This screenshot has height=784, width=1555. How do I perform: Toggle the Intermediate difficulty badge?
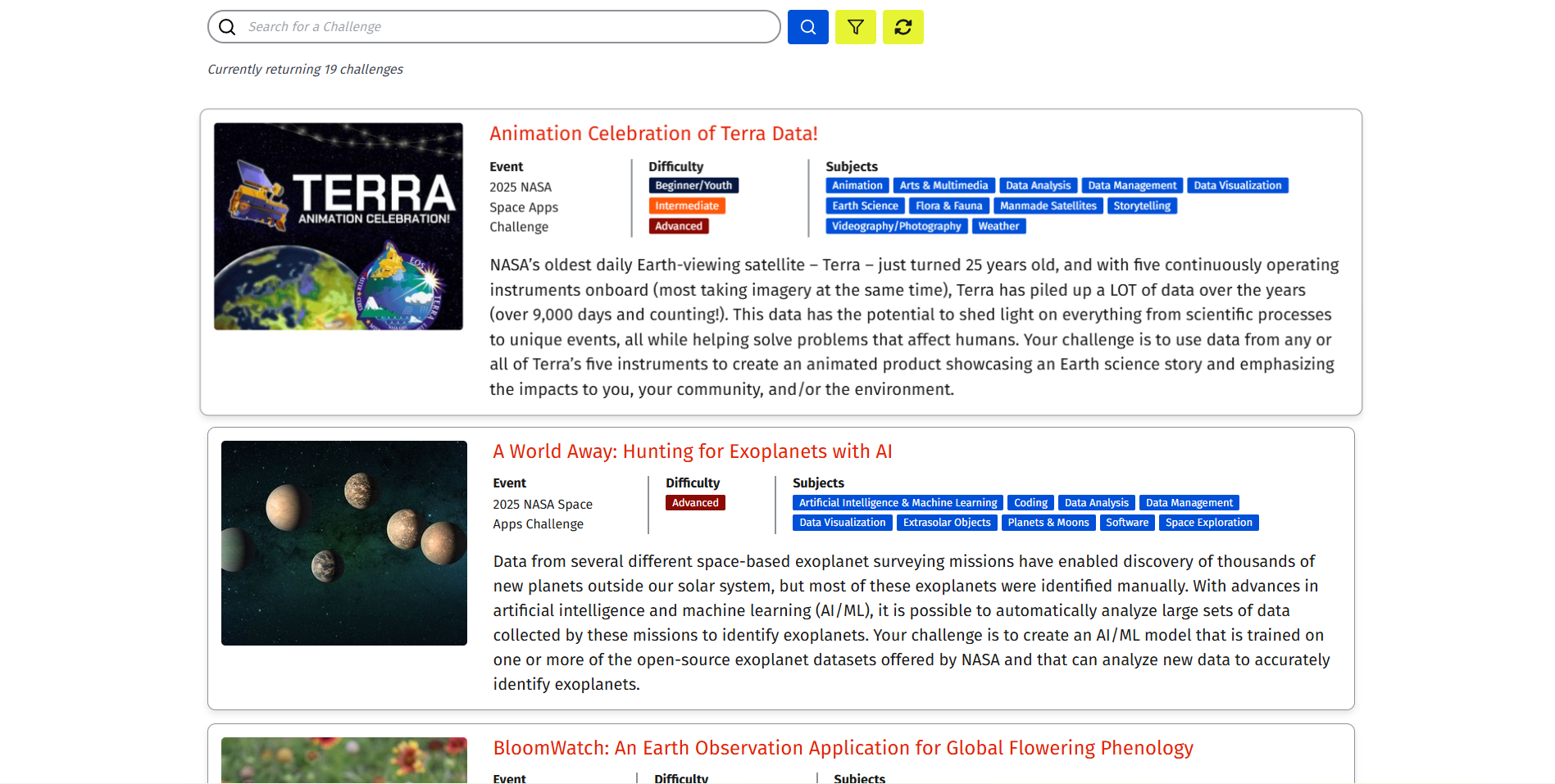tap(686, 206)
